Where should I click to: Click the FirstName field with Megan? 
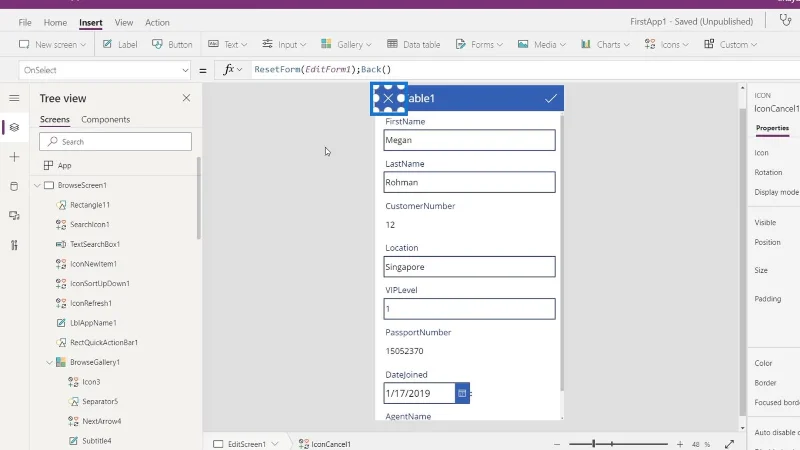469,140
